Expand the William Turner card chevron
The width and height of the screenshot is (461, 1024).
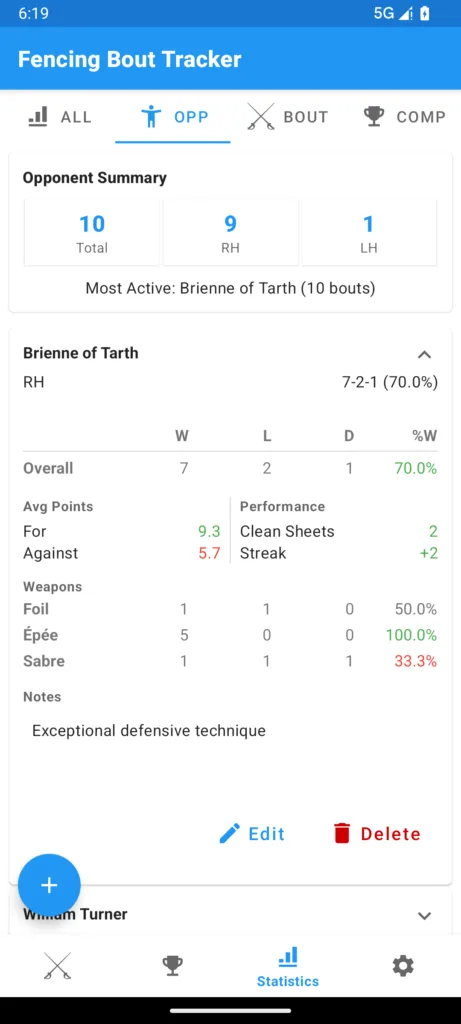click(x=424, y=916)
